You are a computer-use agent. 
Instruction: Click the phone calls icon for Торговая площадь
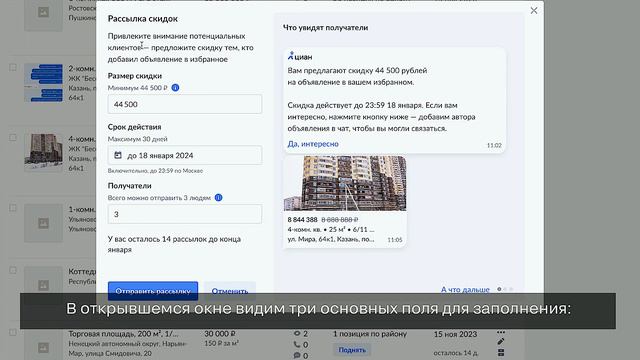pos(297,344)
